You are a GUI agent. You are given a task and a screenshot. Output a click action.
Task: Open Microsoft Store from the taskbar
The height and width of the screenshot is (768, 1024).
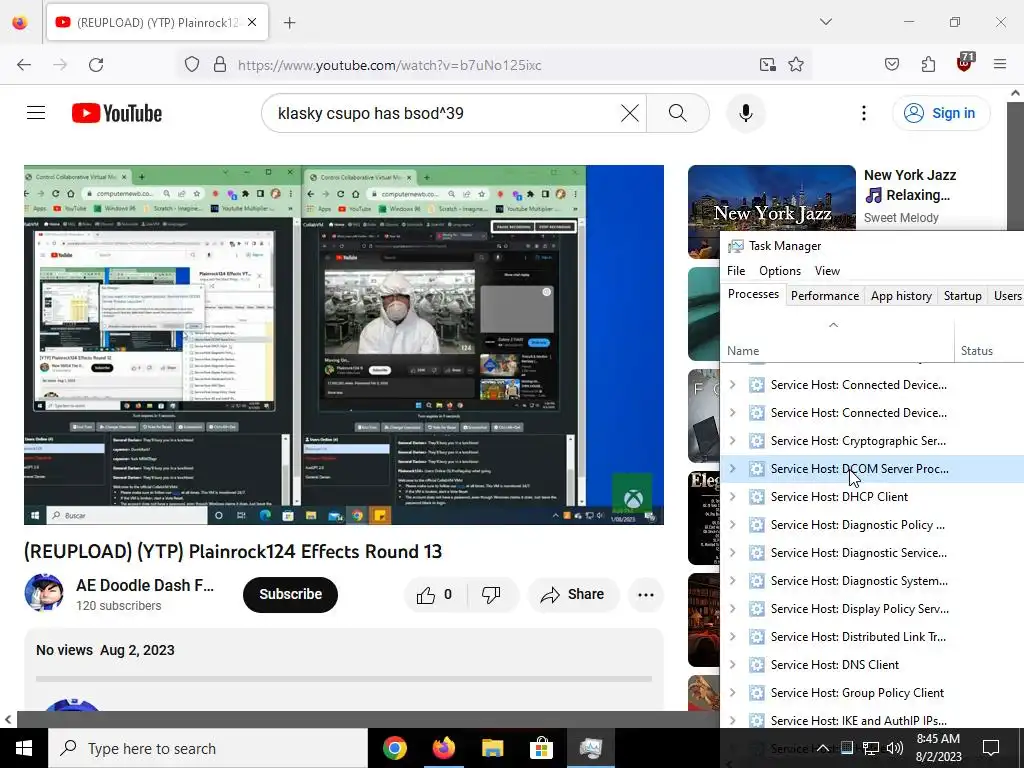[541, 748]
